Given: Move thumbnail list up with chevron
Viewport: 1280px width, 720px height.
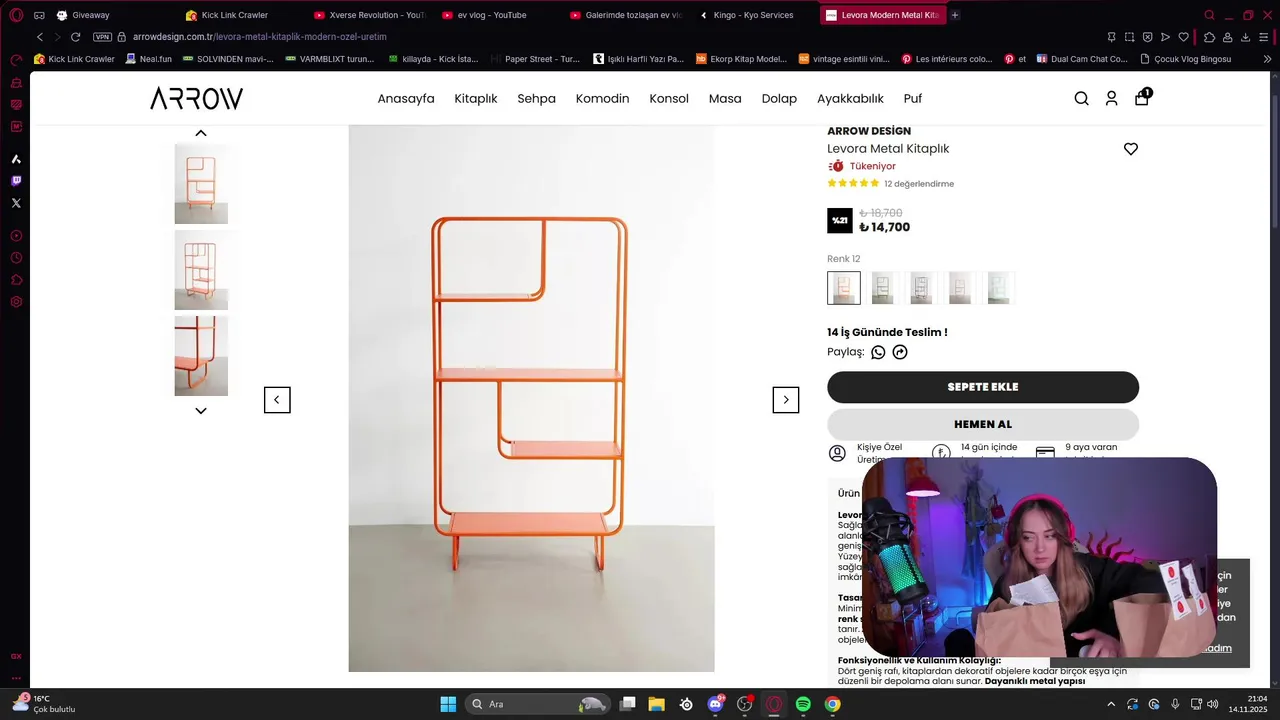Looking at the screenshot, I should 201,133.
